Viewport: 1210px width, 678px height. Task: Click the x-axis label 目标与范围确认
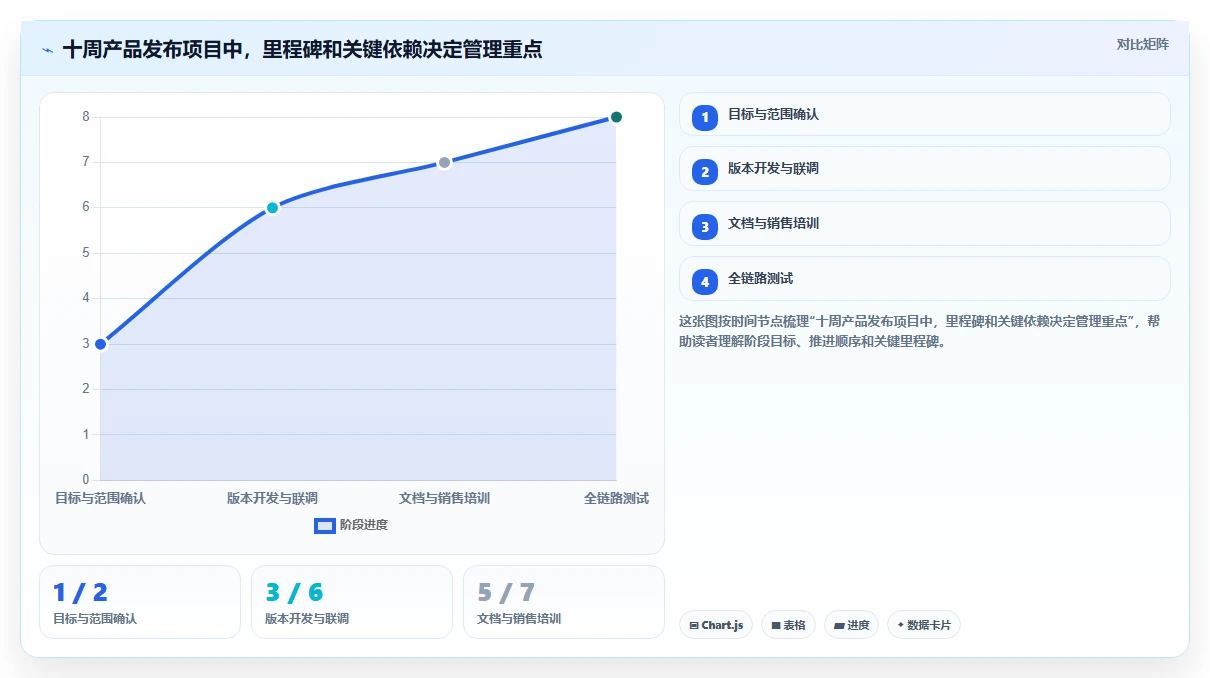pyautogui.click(x=100, y=498)
